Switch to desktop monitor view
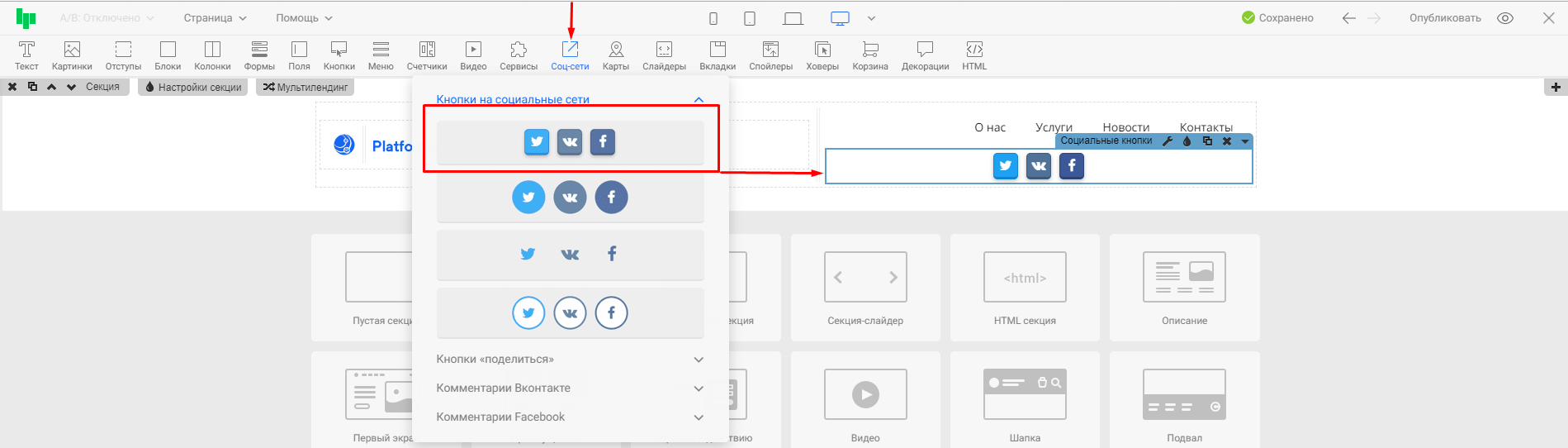Viewport: 1568px width, 448px height. pos(840,18)
